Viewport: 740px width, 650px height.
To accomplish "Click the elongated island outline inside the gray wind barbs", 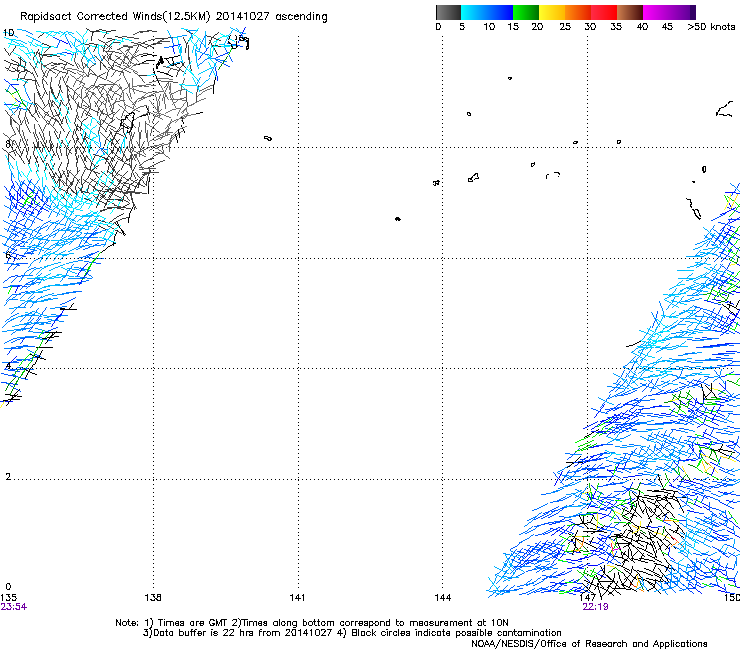I will [x=127, y=121].
